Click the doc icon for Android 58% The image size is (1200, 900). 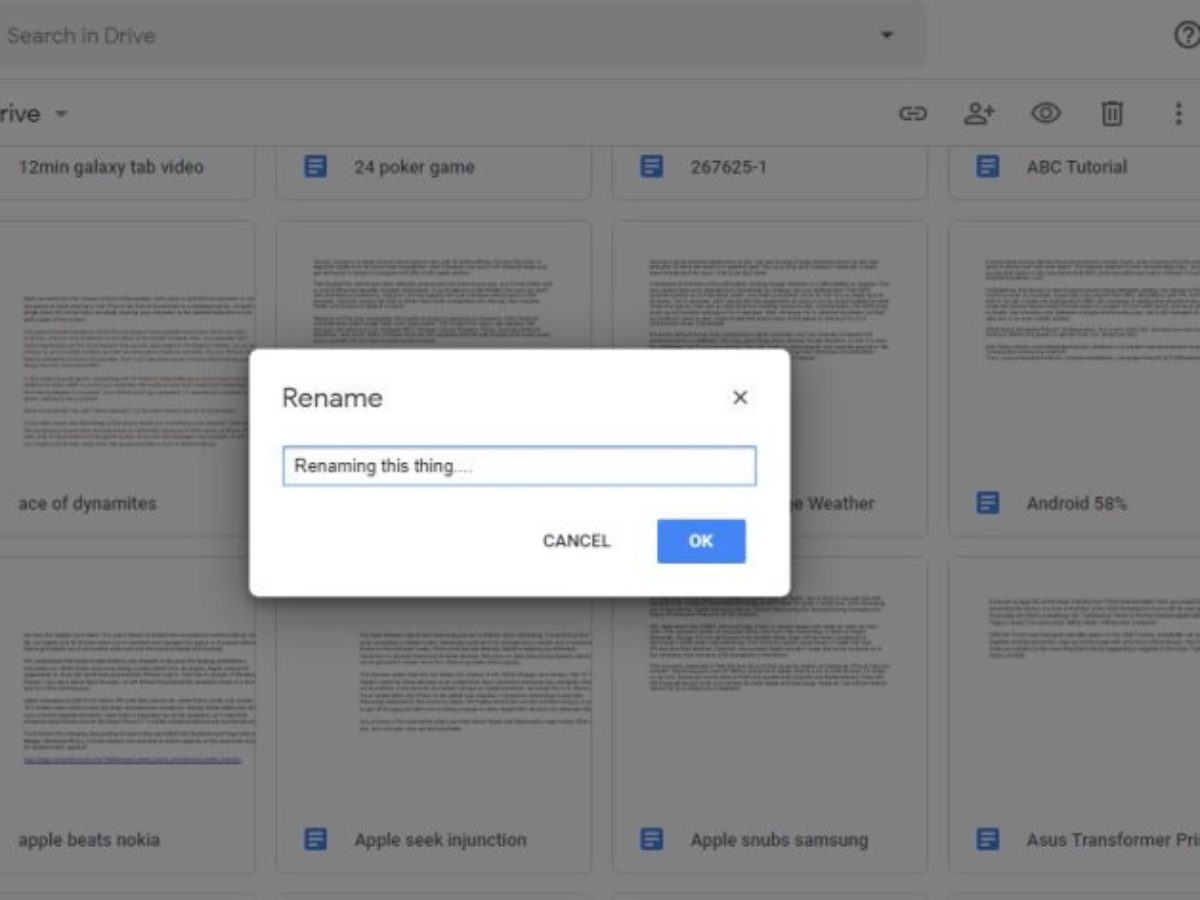point(988,503)
